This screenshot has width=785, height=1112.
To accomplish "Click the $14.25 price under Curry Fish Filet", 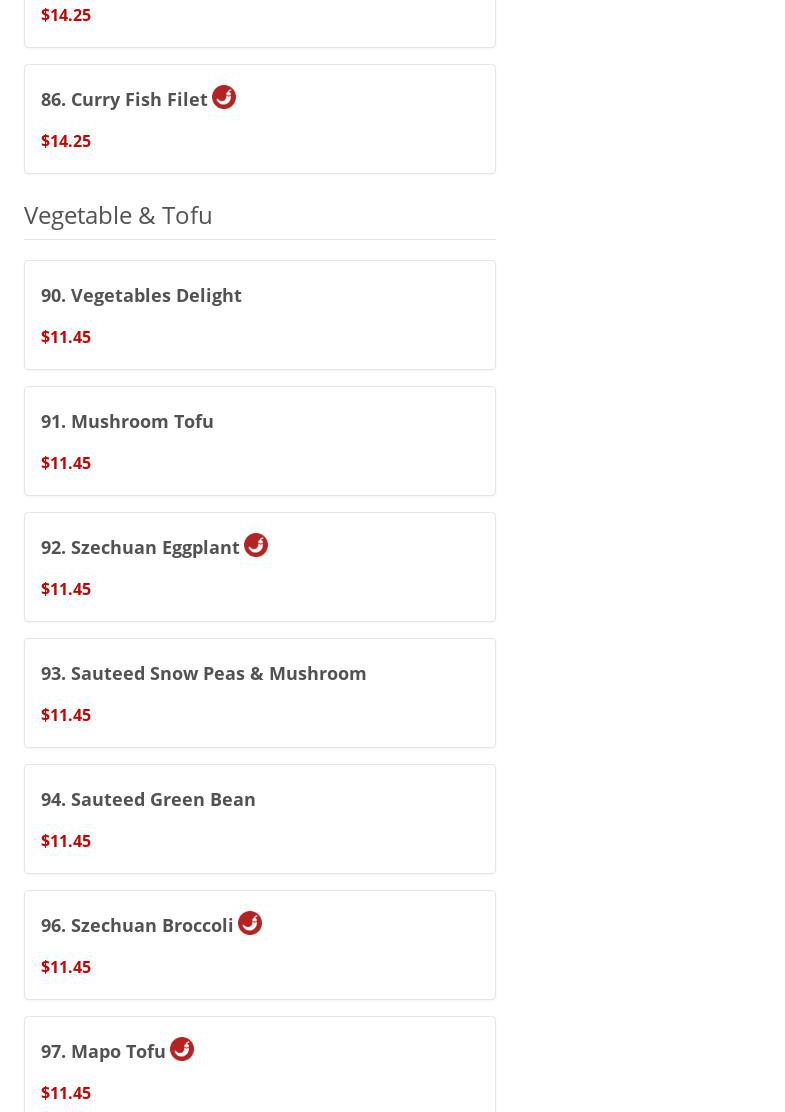I will 66,141.
